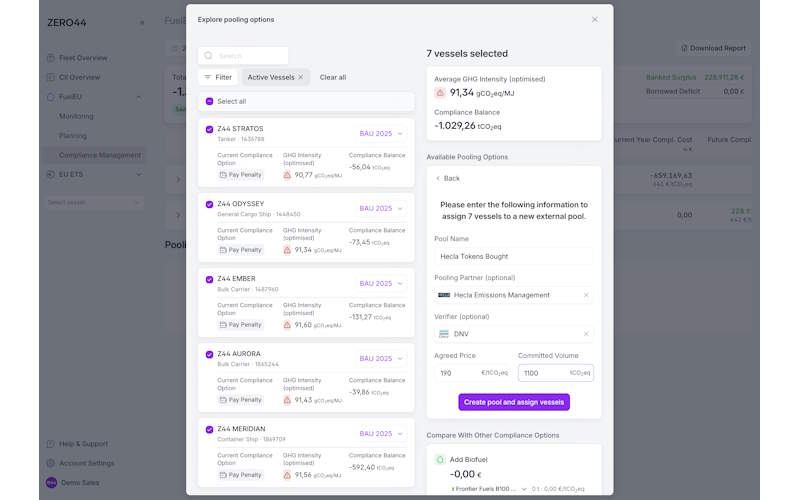
Task: Clear the Hecla Emissions Management pooling partner
Action: (586, 295)
